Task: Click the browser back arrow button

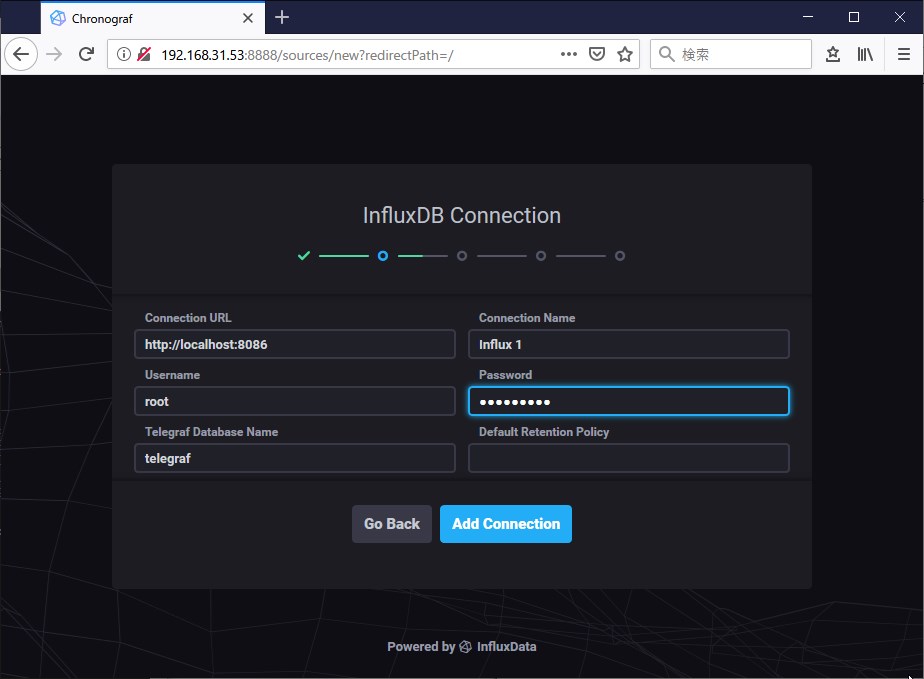Action: [21, 54]
